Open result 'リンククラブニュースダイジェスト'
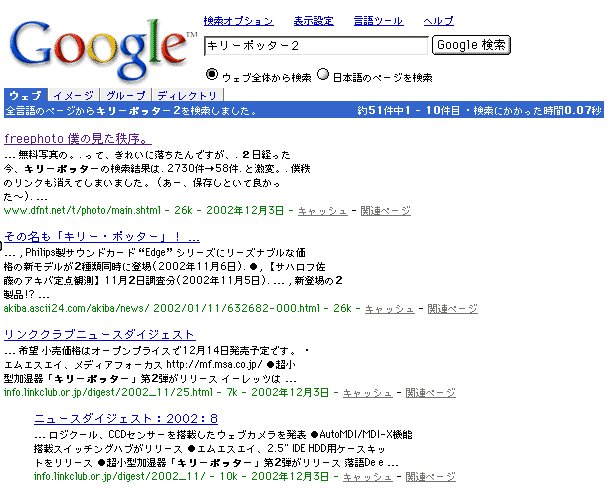Screen dimensions: 610x490 point(99,334)
